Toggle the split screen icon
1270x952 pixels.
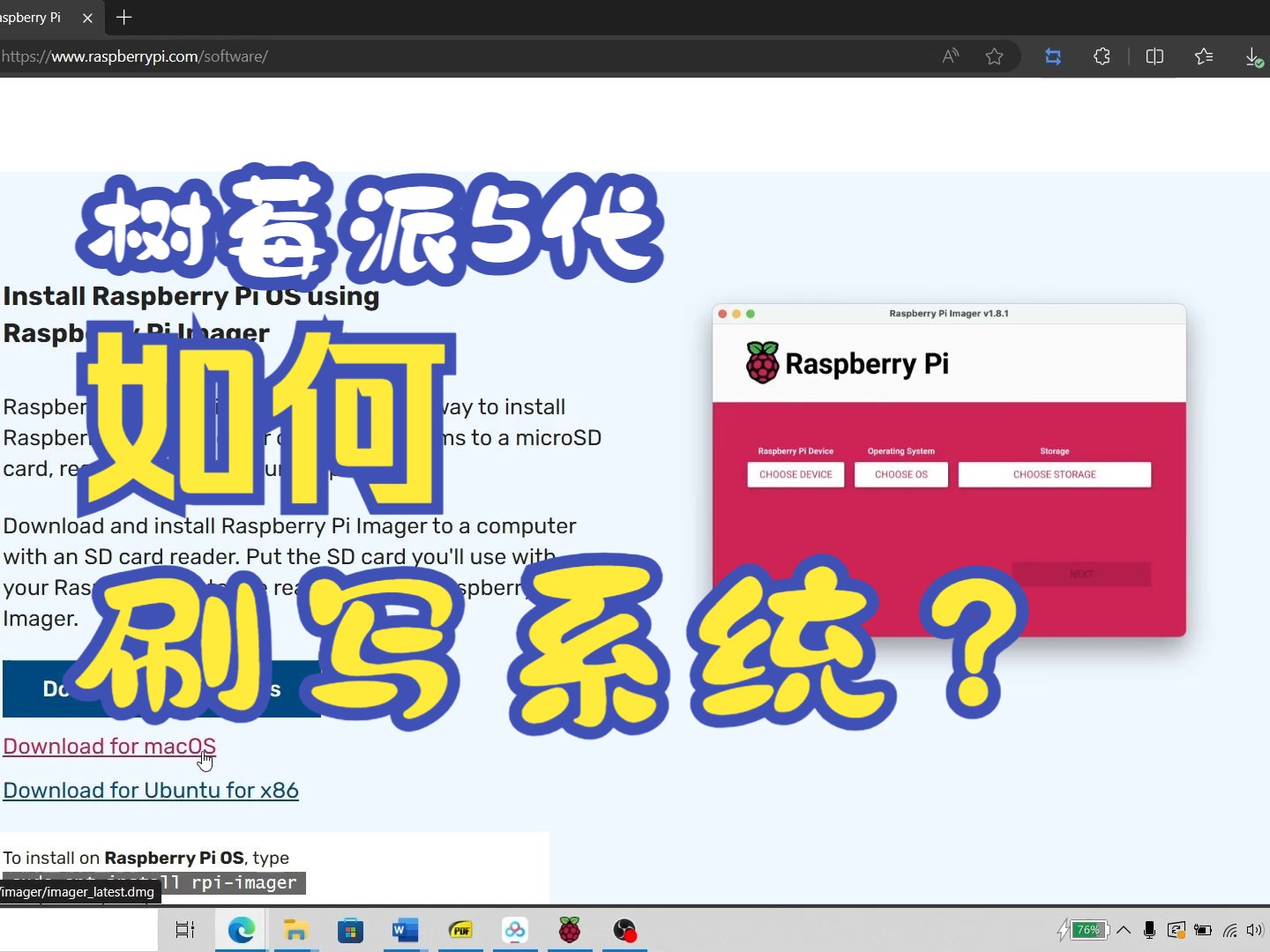point(1154,56)
